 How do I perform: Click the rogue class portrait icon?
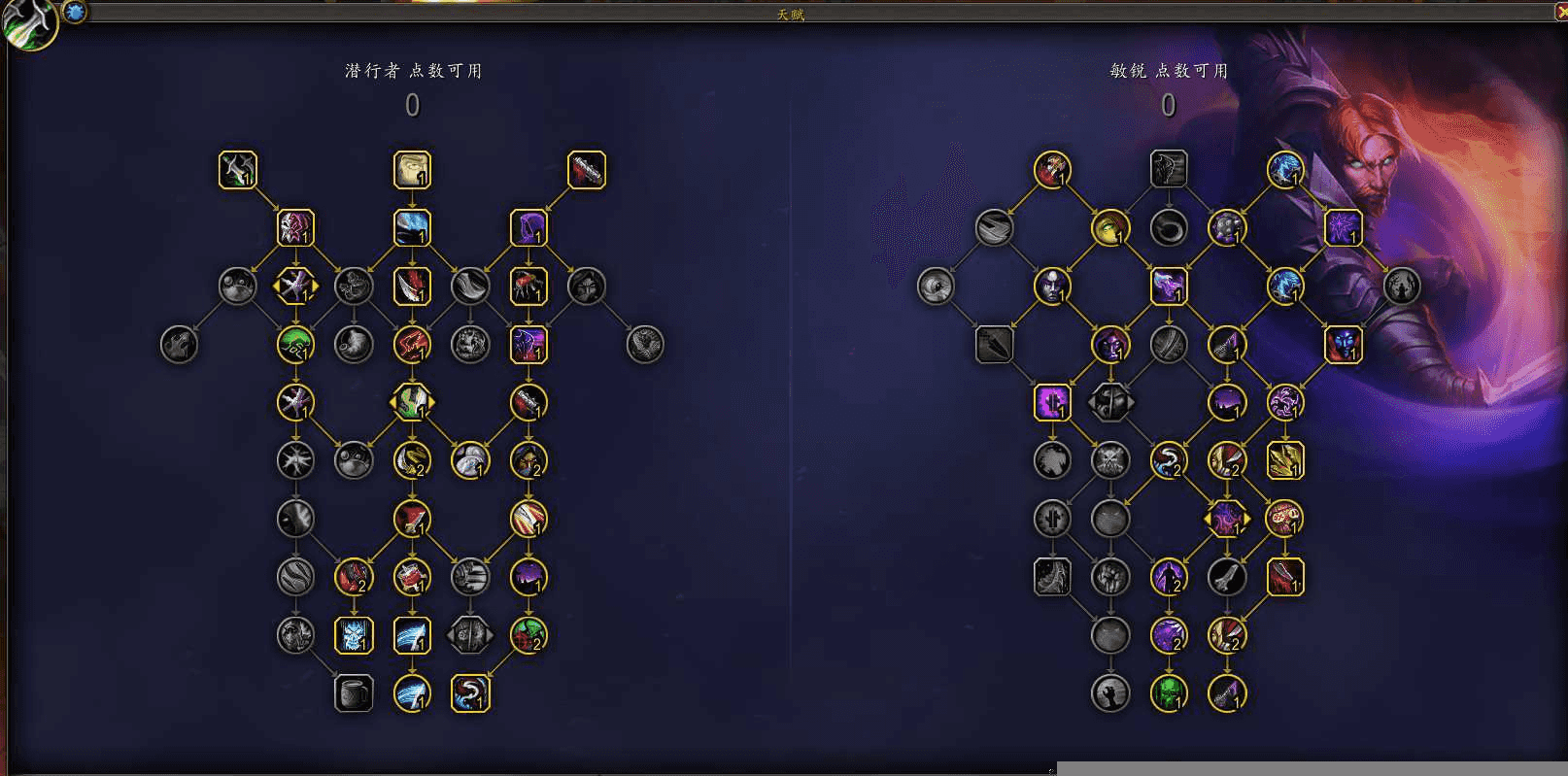(x=29, y=23)
